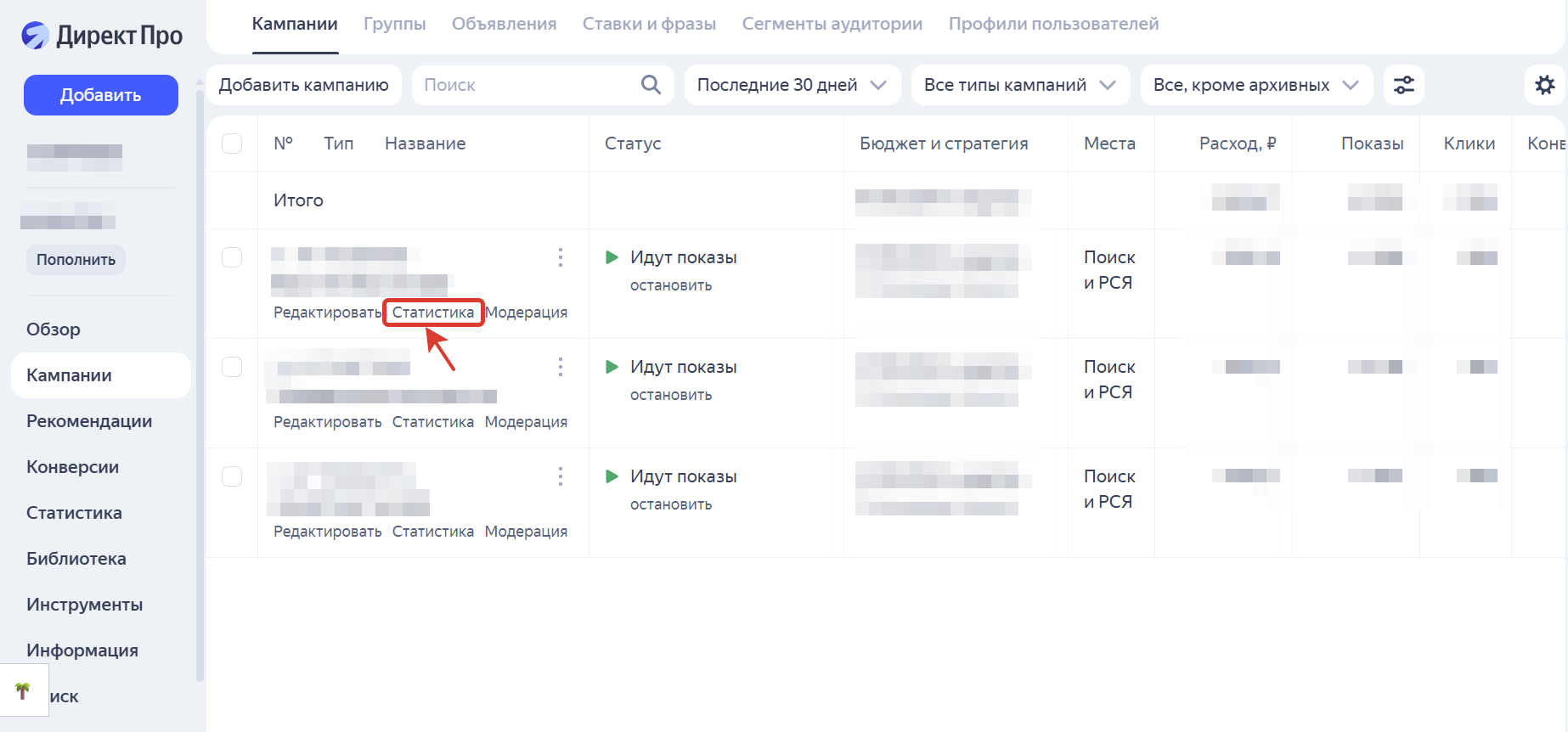Screen dimensions: 1568x732
Task: Open Редактировать link of second campaign
Action: 328,422
